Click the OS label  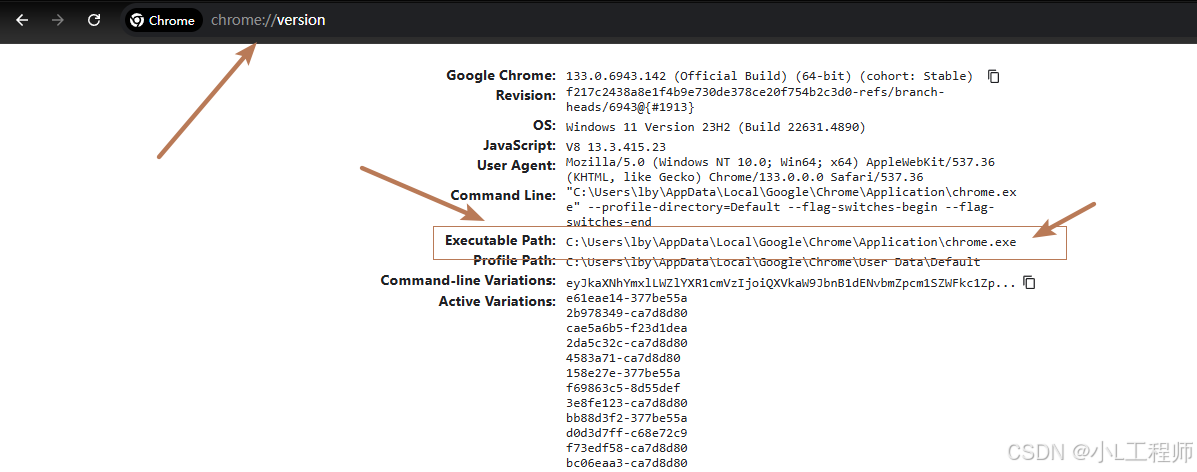coord(544,125)
